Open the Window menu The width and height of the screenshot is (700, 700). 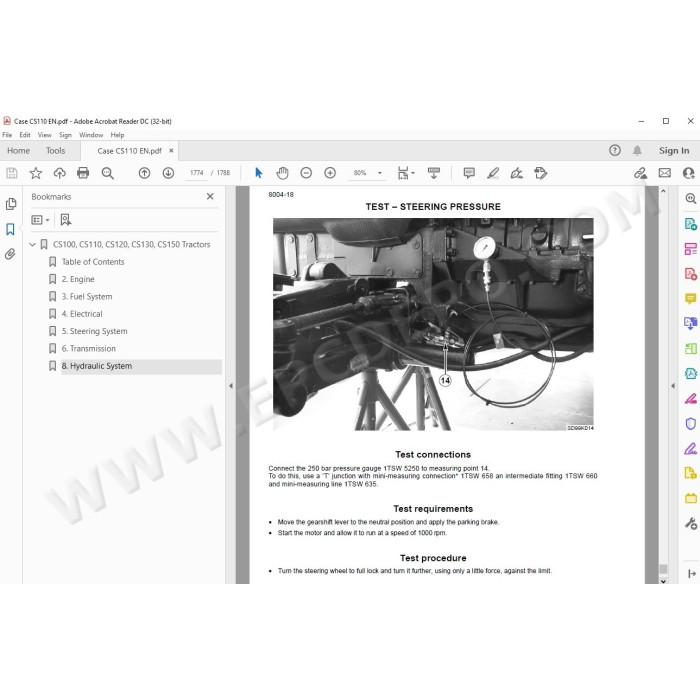(91, 135)
